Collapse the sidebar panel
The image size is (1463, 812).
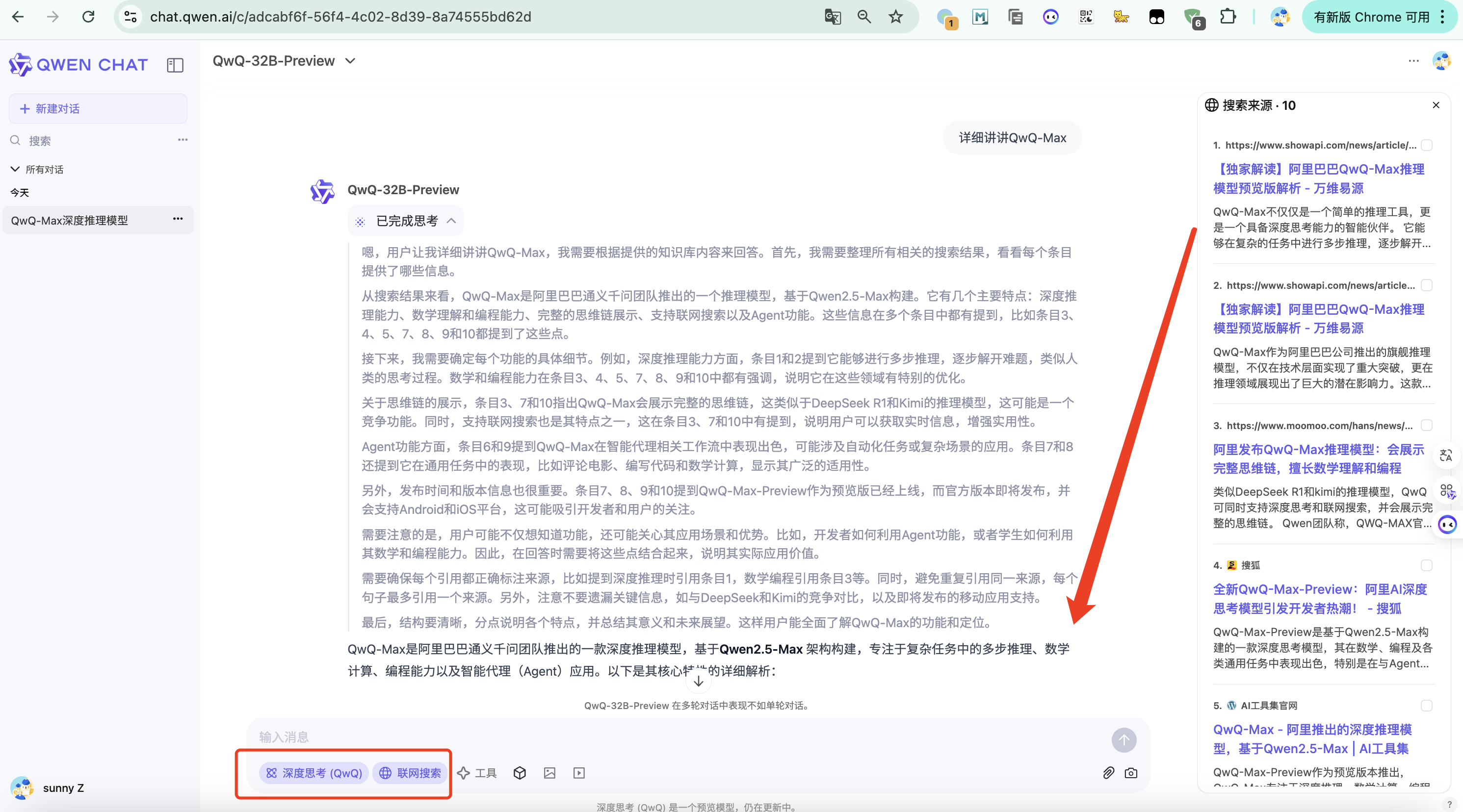click(x=175, y=65)
